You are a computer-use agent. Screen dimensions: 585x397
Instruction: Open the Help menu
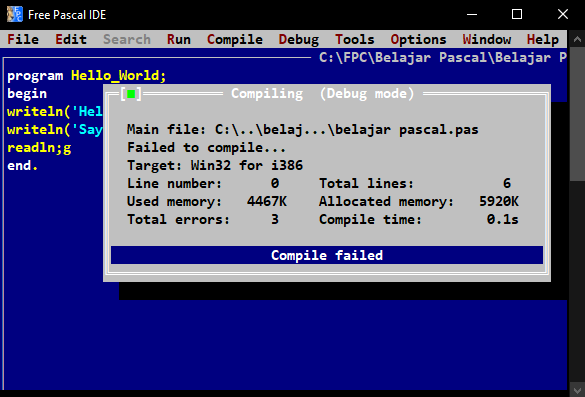point(542,39)
